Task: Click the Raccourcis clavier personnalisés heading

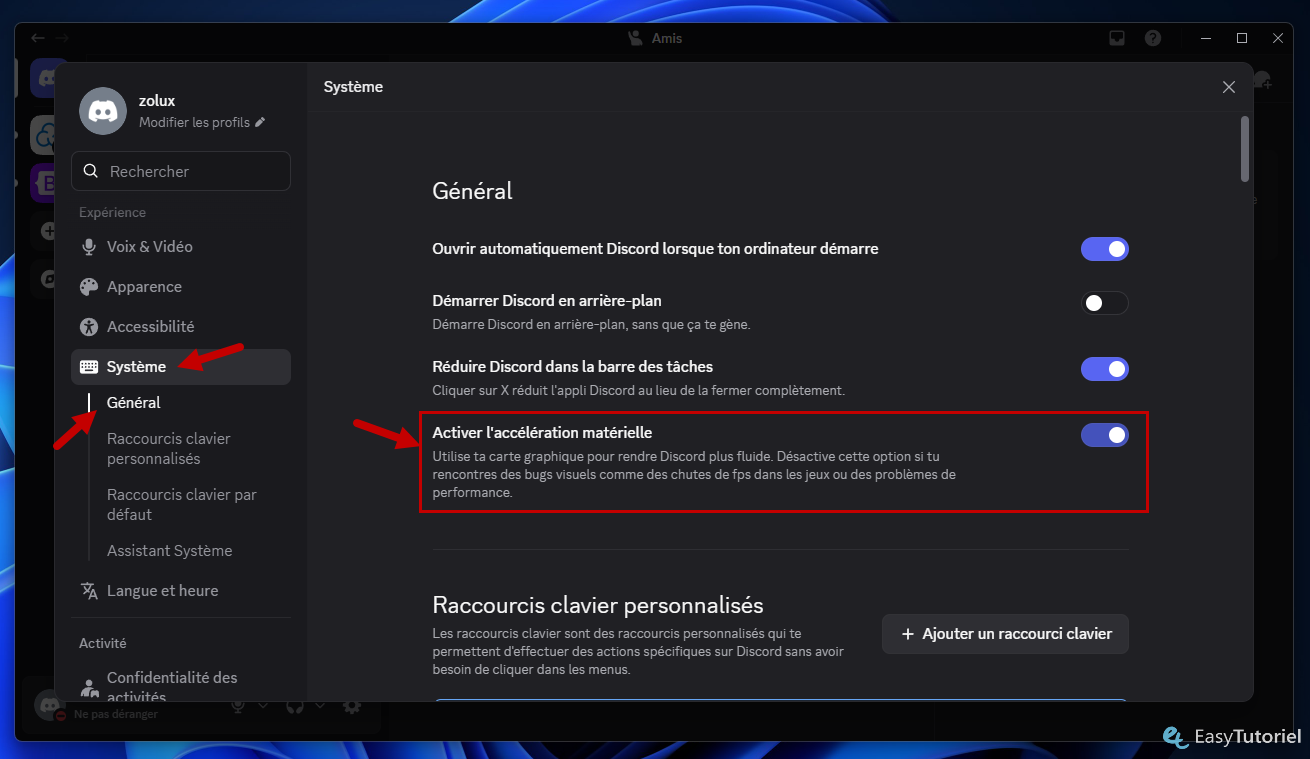Action: (x=598, y=605)
